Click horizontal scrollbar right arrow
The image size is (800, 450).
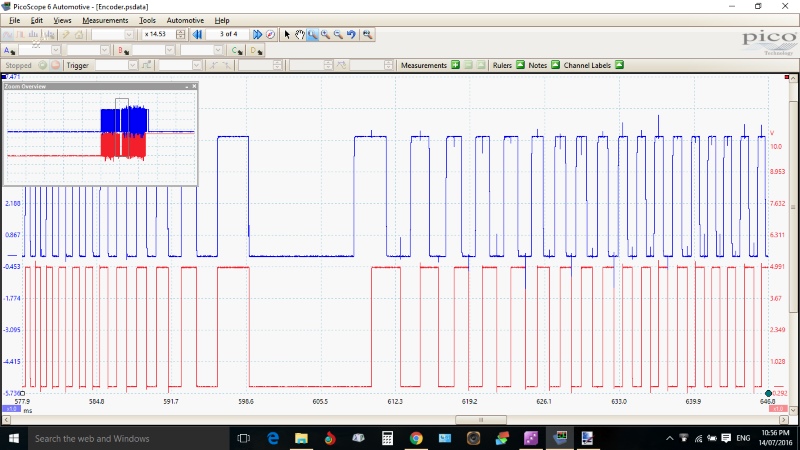coord(784,420)
